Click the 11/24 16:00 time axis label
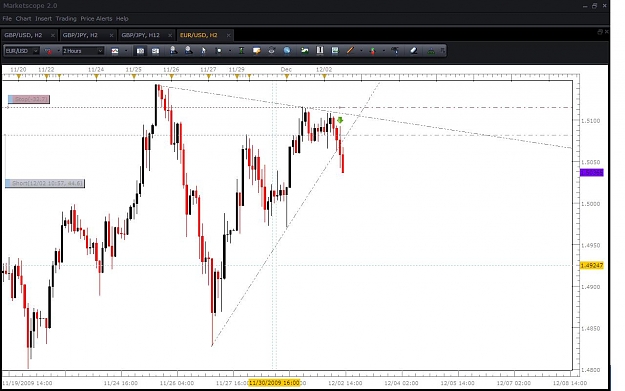The height and width of the screenshot is (391, 625). pyautogui.click(x=120, y=383)
